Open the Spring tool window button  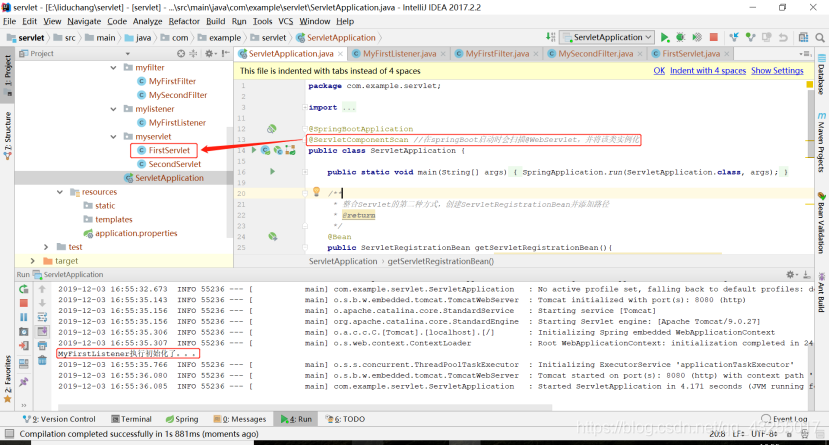point(182,419)
